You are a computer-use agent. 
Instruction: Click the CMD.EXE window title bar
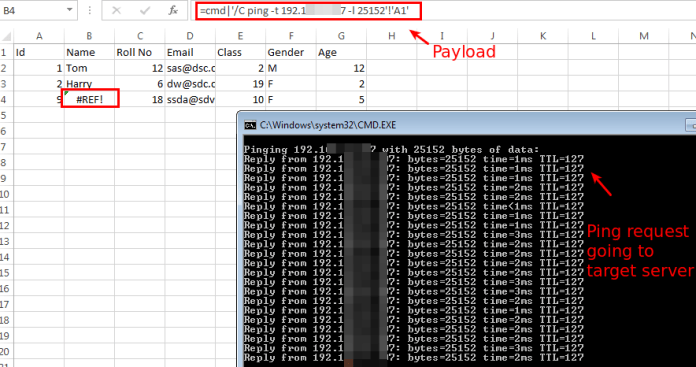click(x=466, y=125)
